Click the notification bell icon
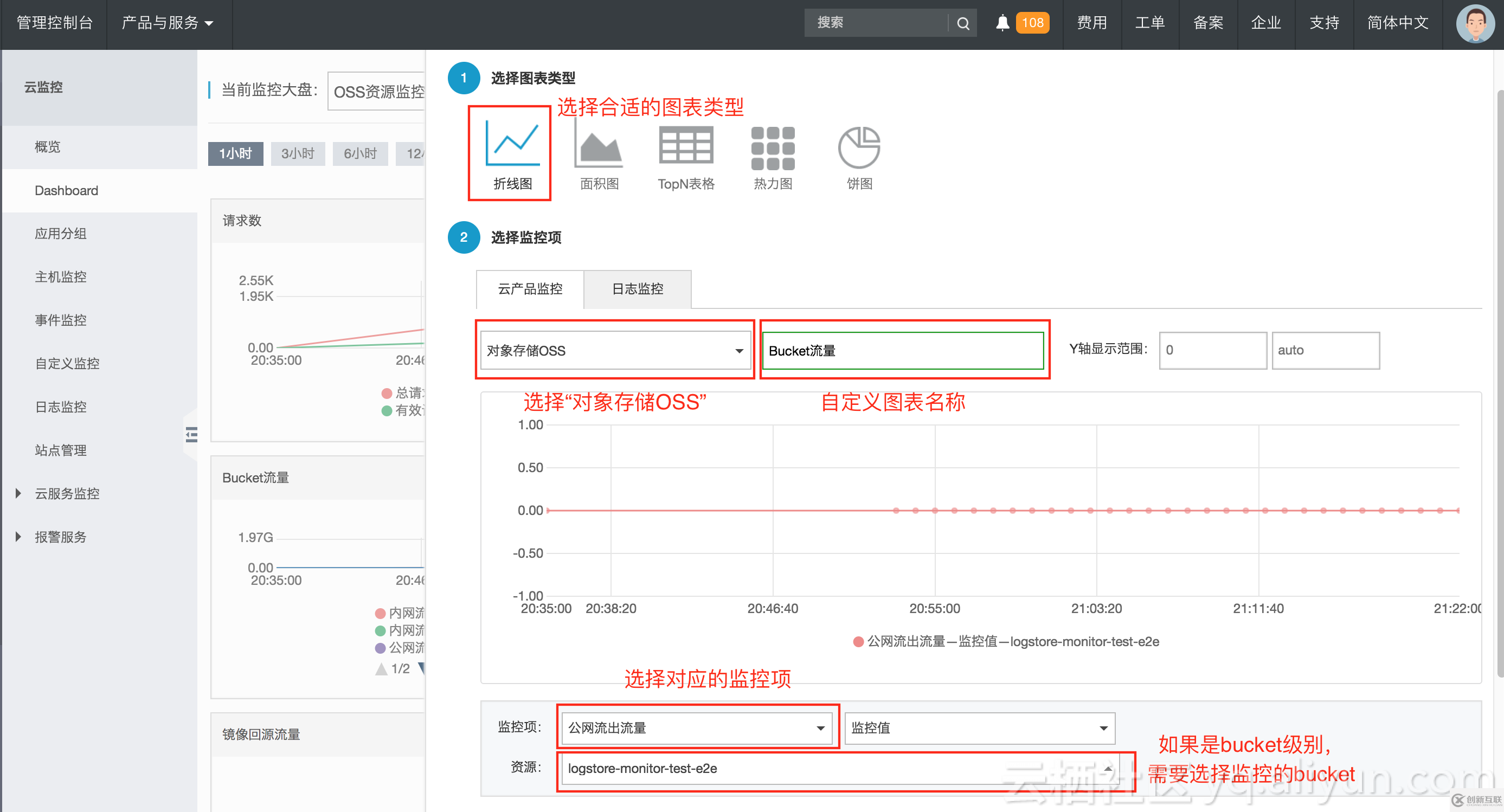The width and height of the screenshot is (1504, 812). 1002,23
